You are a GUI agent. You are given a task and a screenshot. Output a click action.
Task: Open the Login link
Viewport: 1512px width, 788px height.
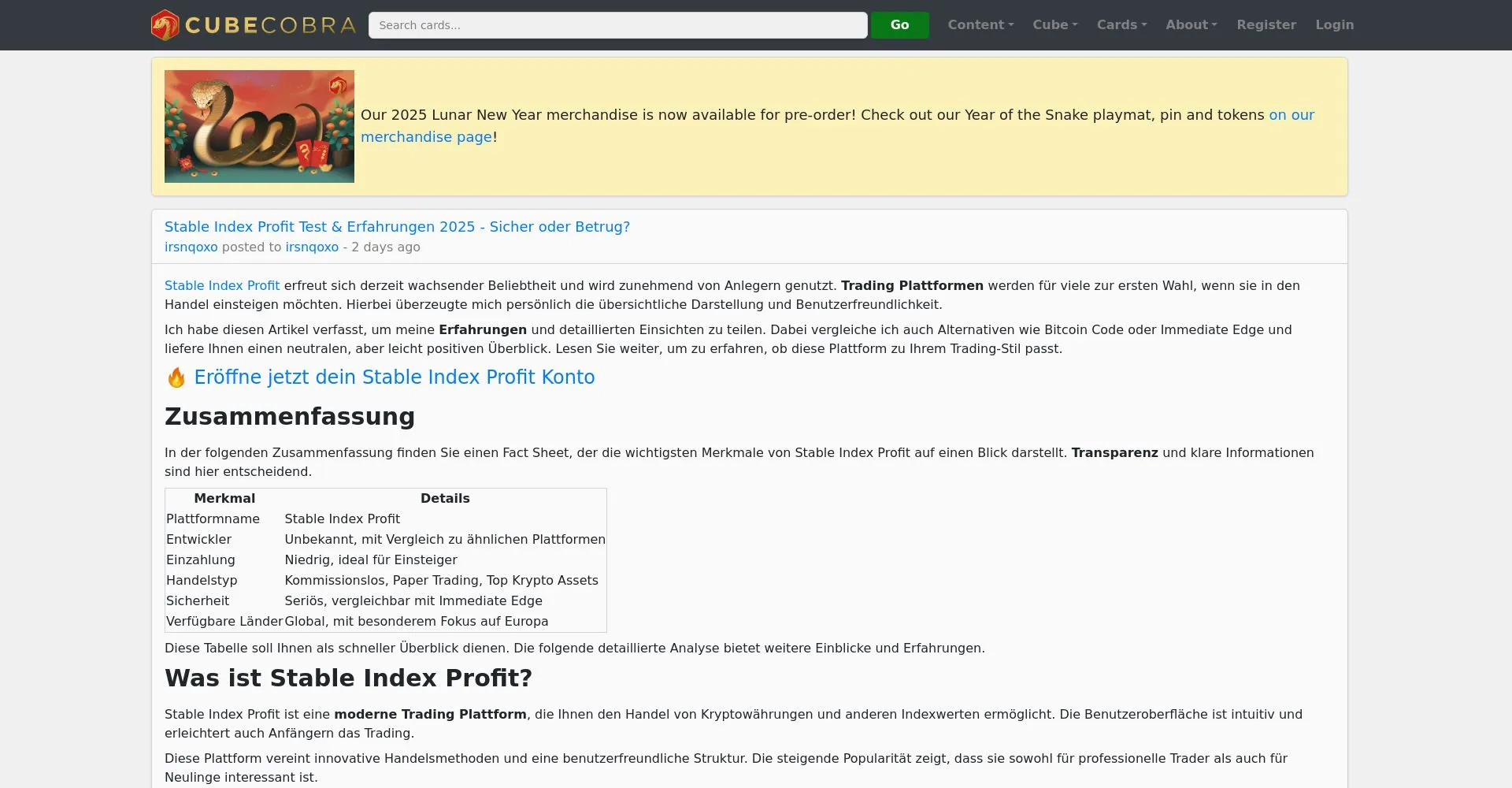tap(1335, 25)
